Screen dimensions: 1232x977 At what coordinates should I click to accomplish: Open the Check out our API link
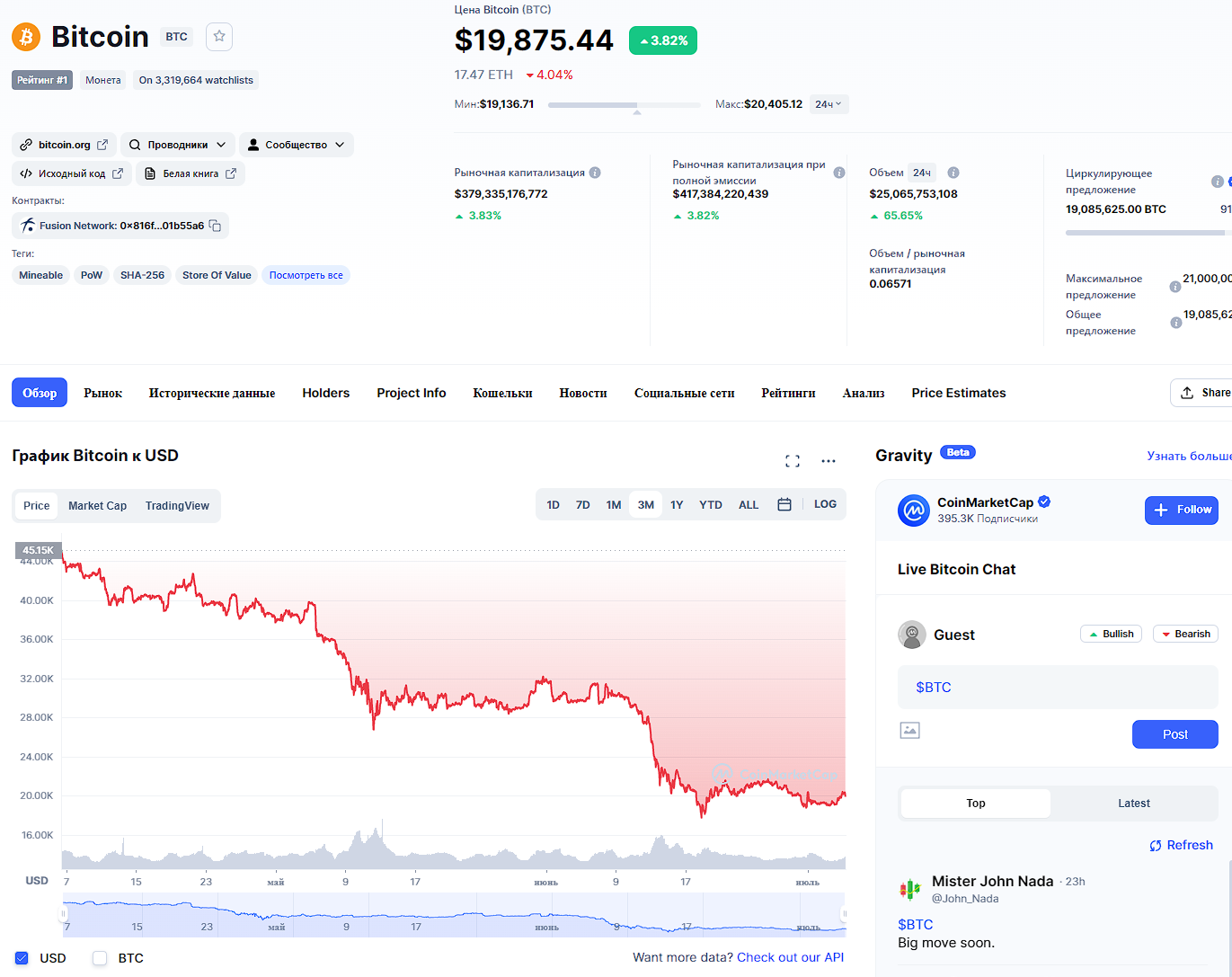(x=790, y=957)
